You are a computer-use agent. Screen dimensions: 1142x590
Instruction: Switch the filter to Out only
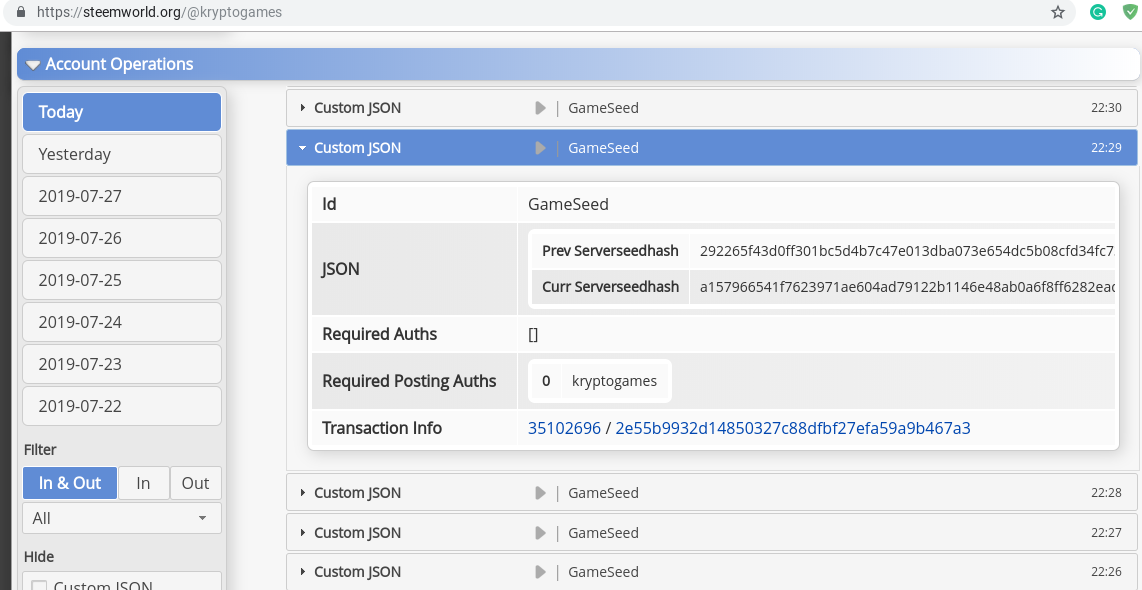195,483
